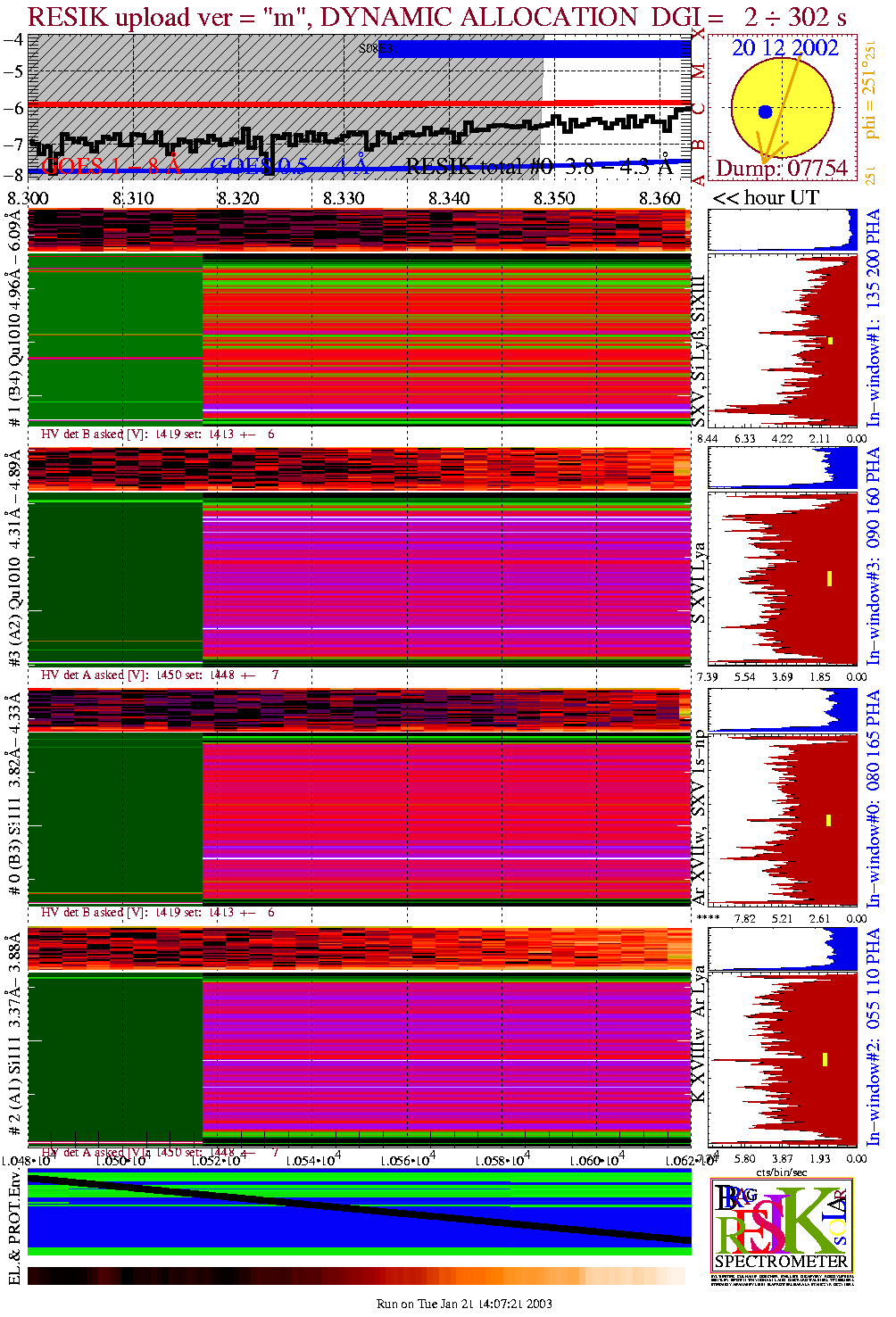Click the blue S08E31 flare bar
Viewport: 896px width, 1317px height.
click(535, 49)
